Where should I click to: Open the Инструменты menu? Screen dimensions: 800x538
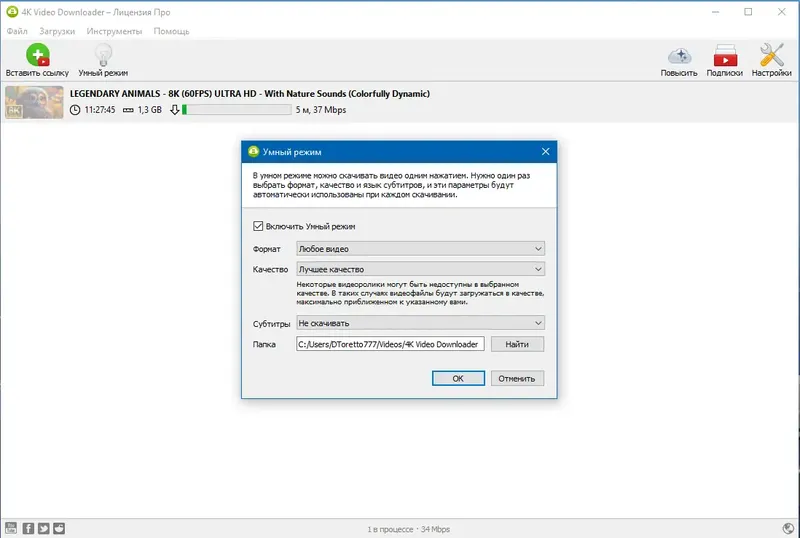point(114,31)
